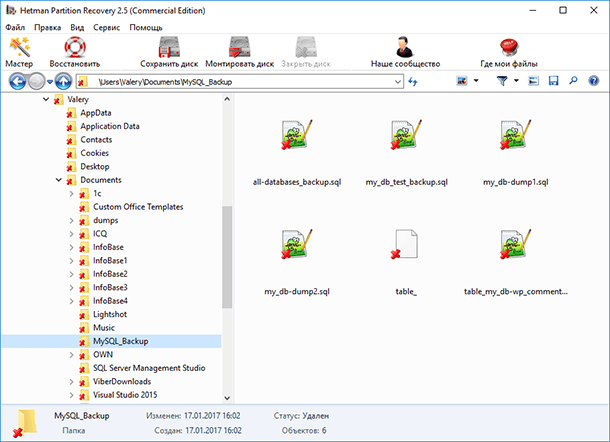Launch the Мастер wizard tool

pyautogui.click(x=19, y=52)
